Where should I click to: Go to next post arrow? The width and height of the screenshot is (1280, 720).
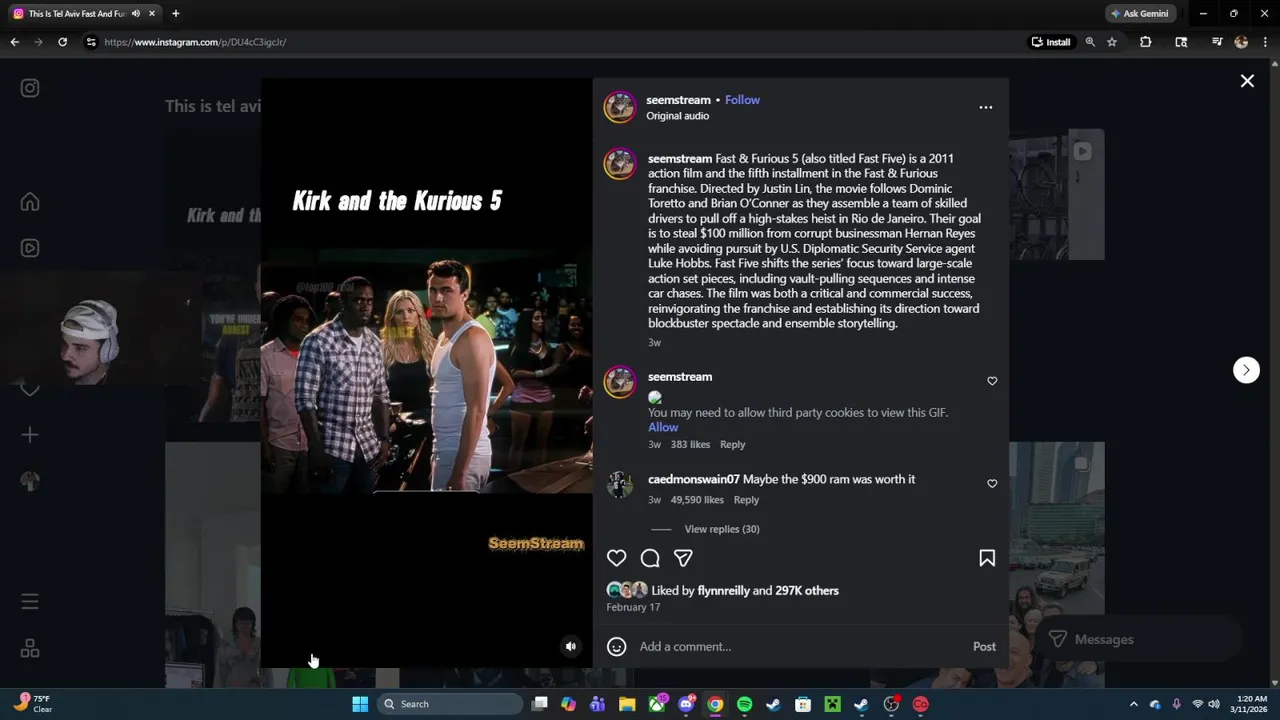[1246, 370]
